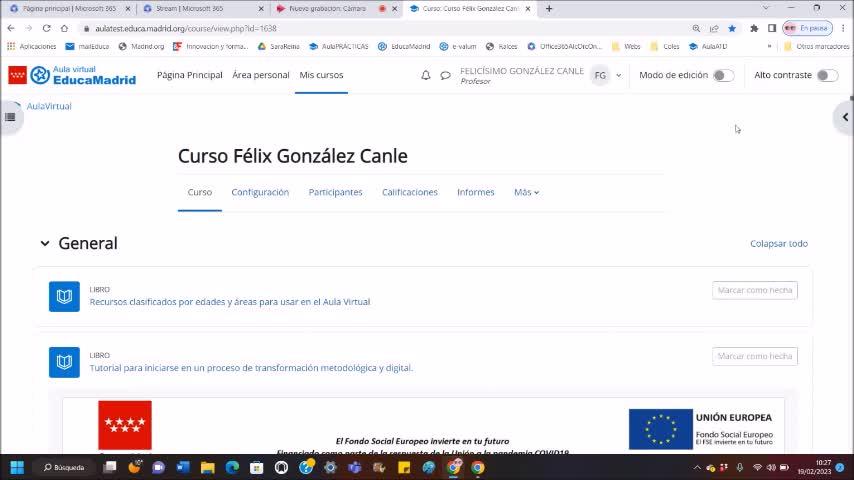Share this page via address bar icon
This screenshot has height=480, width=854.
pyautogui.click(x=714, y=28)
